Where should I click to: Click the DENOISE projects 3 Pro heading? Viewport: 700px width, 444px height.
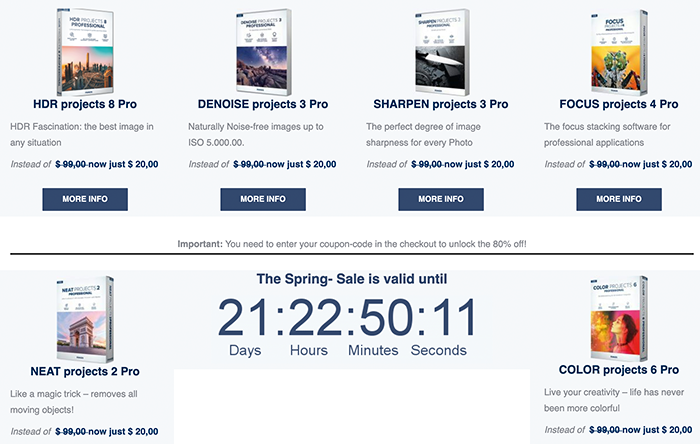click(x=263, y=104)
